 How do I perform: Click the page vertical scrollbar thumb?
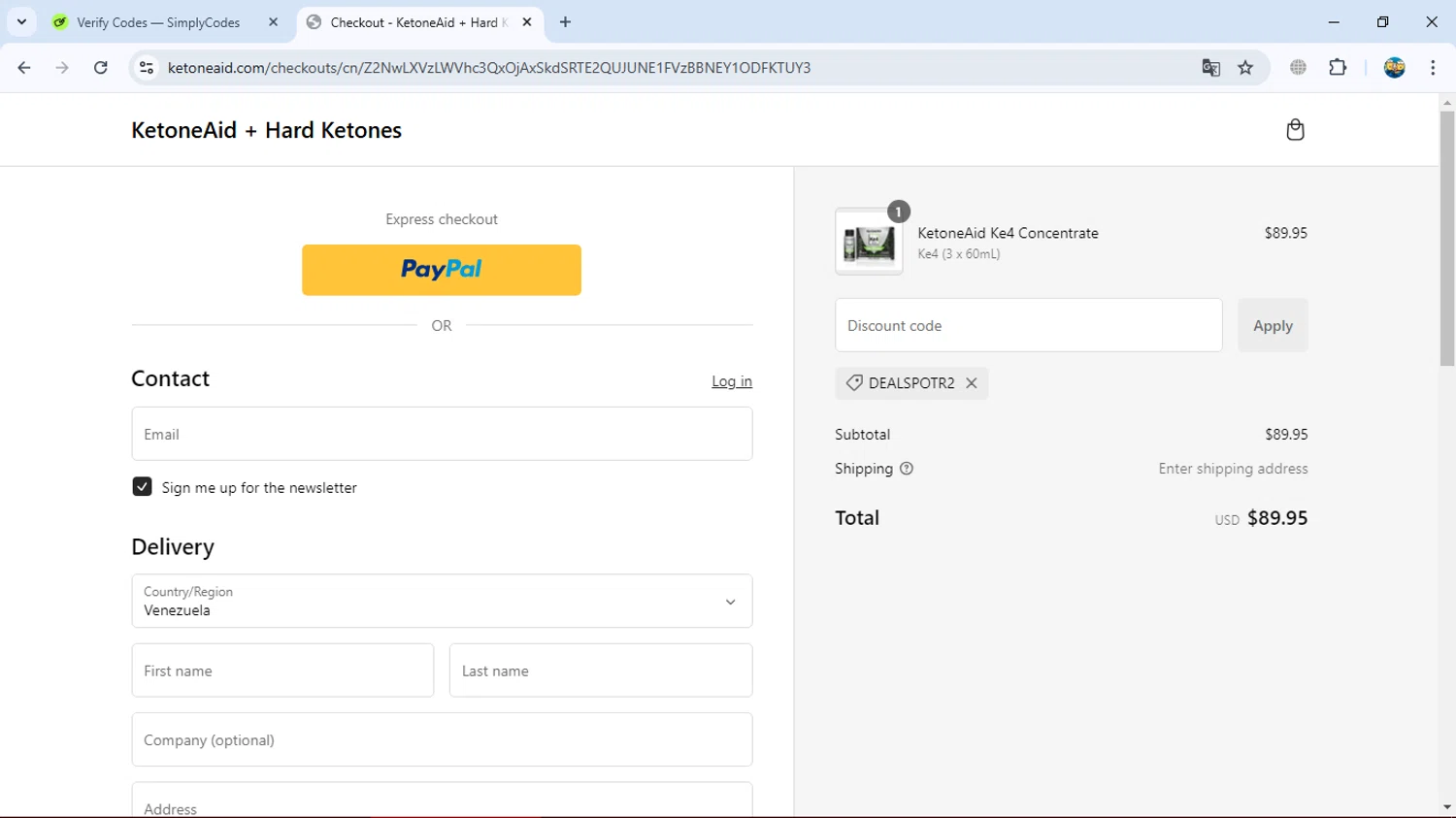(1447, 238)
